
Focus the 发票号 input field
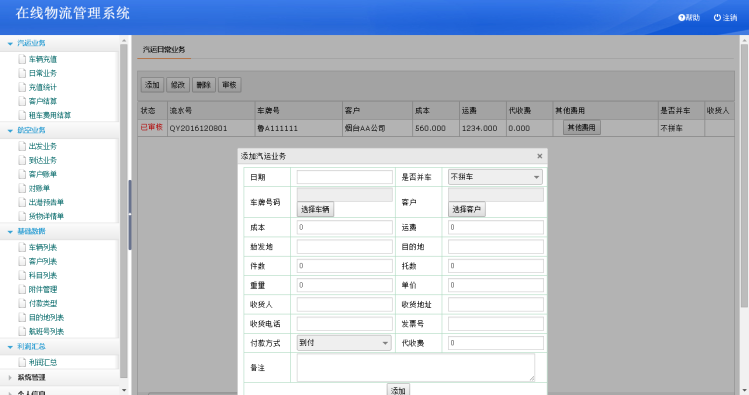(495, 324)
